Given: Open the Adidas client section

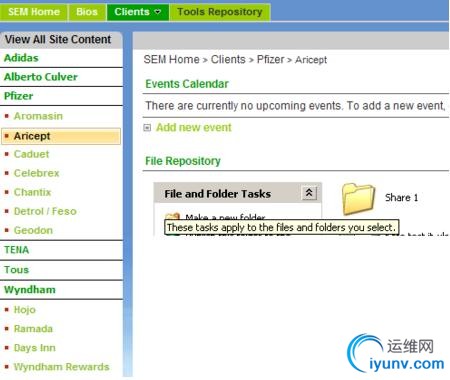Looking at the screenshot, I should click(21, 58).
